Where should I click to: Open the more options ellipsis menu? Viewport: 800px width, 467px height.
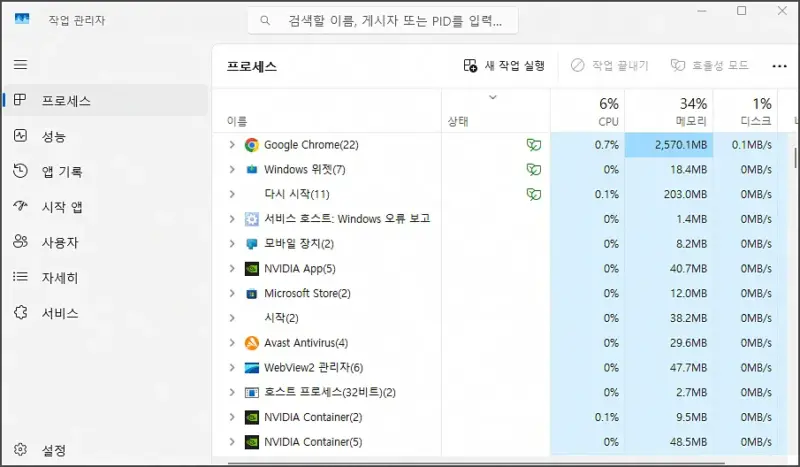click(x=779, y=66)
